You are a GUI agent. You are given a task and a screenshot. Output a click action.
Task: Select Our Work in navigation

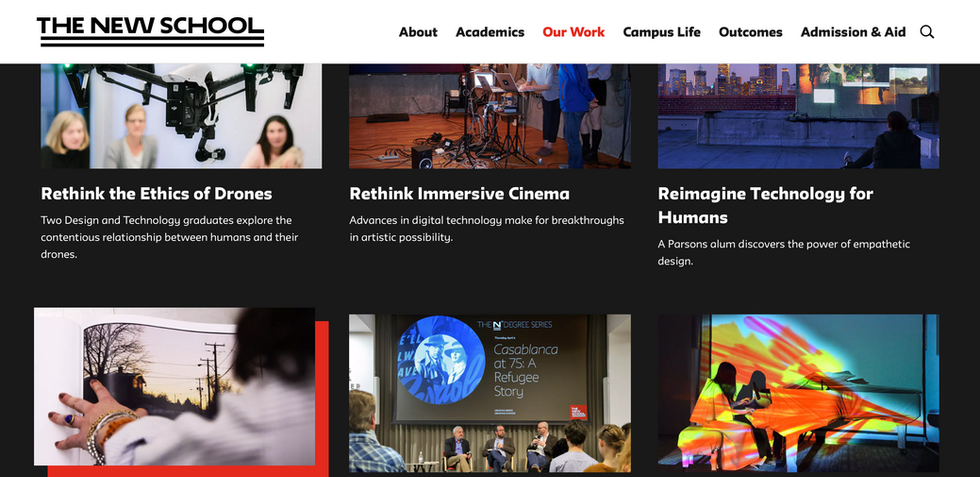point(574,32)
